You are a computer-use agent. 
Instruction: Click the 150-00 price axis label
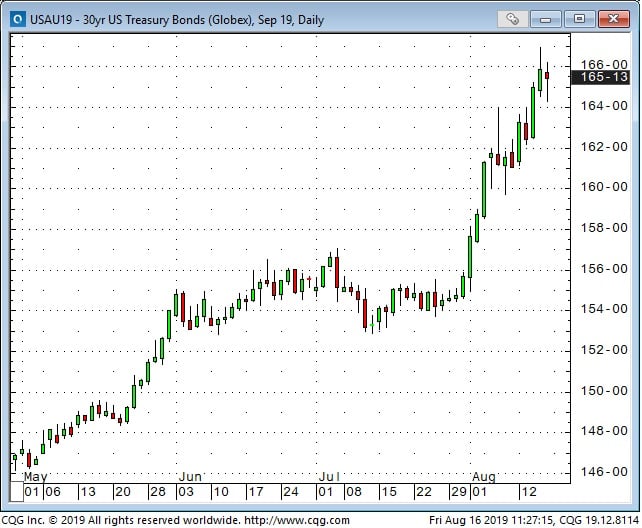click(604, 391)
